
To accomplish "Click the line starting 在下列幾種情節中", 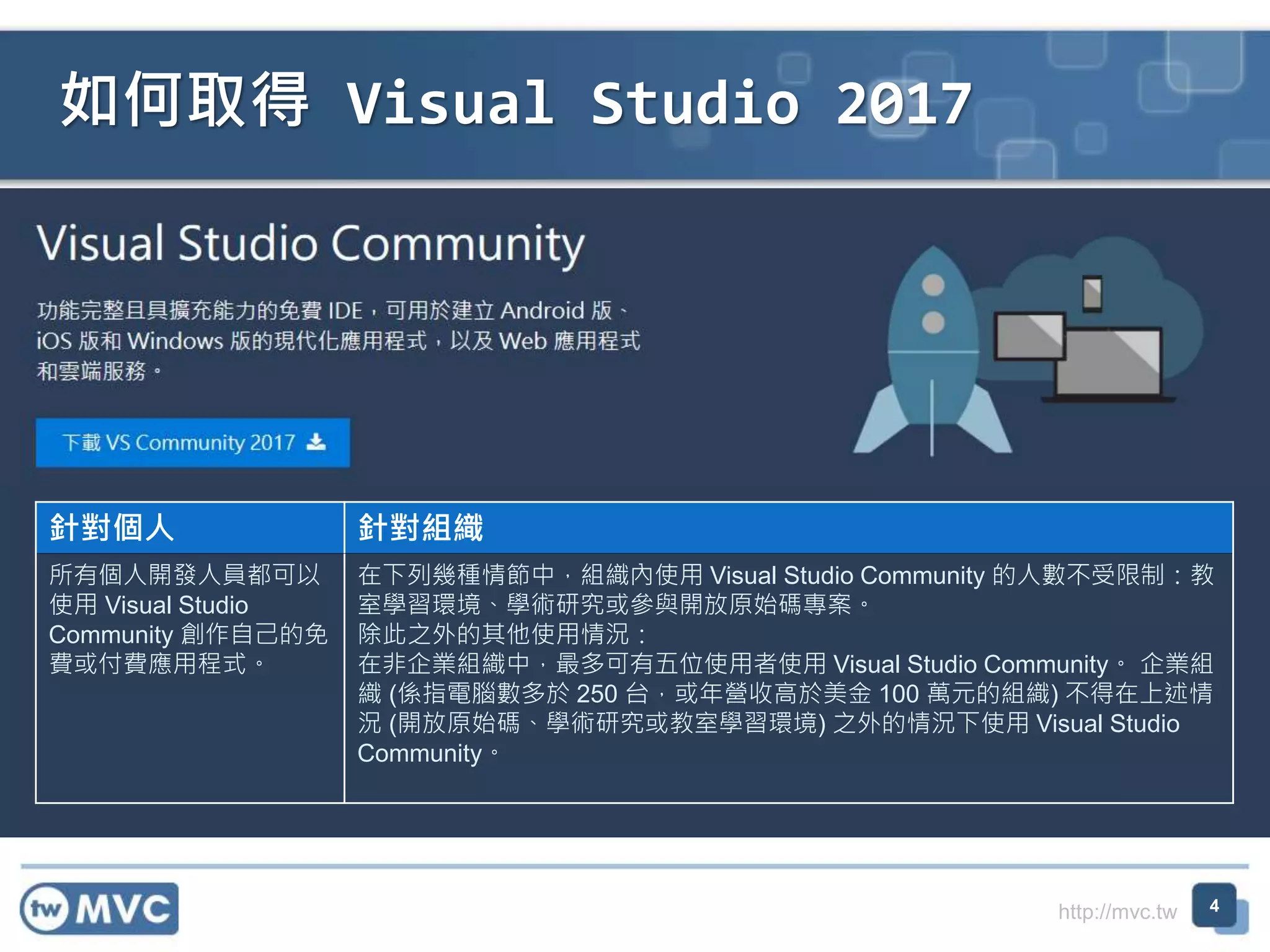I will [786, 575].
